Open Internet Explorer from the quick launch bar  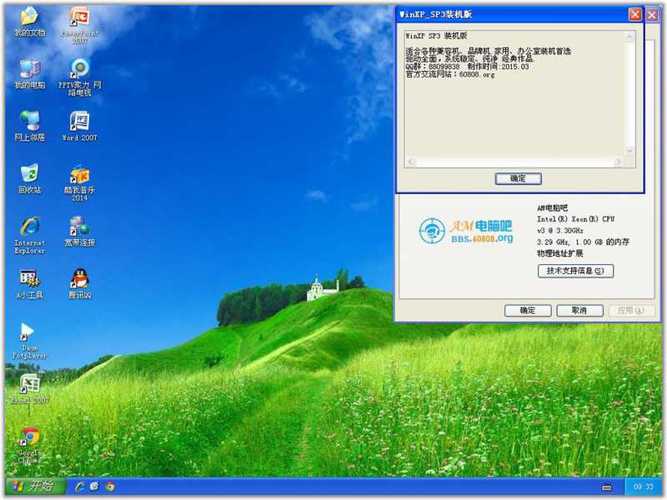coord(79,486)
